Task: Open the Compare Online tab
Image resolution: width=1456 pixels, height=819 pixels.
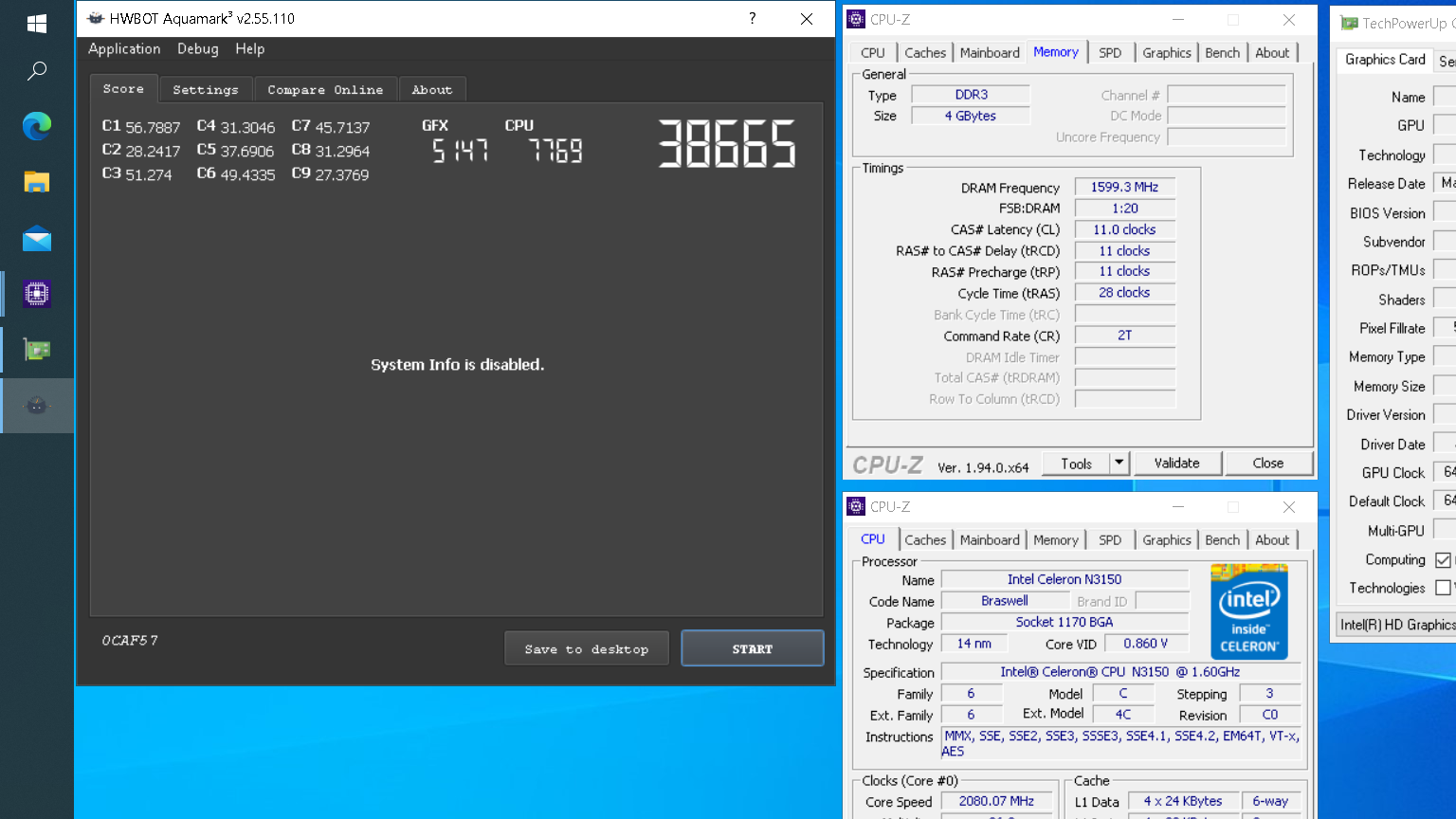Action: 325,89
